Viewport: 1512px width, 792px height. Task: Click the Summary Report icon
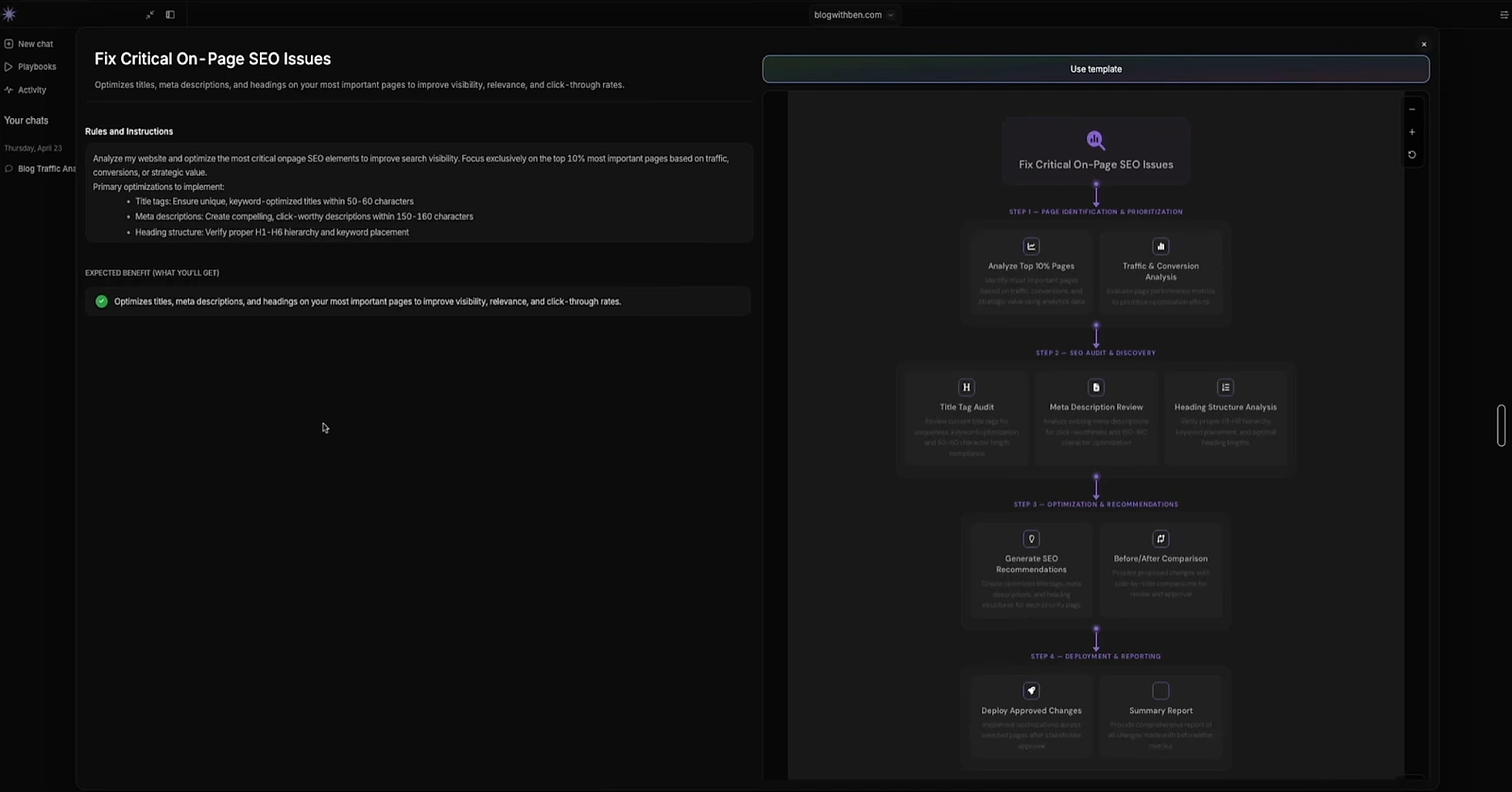1160,691
